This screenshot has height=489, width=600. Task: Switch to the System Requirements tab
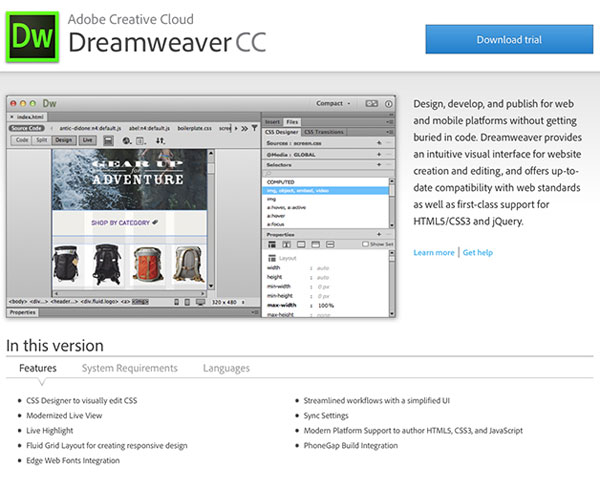(129, 368)
